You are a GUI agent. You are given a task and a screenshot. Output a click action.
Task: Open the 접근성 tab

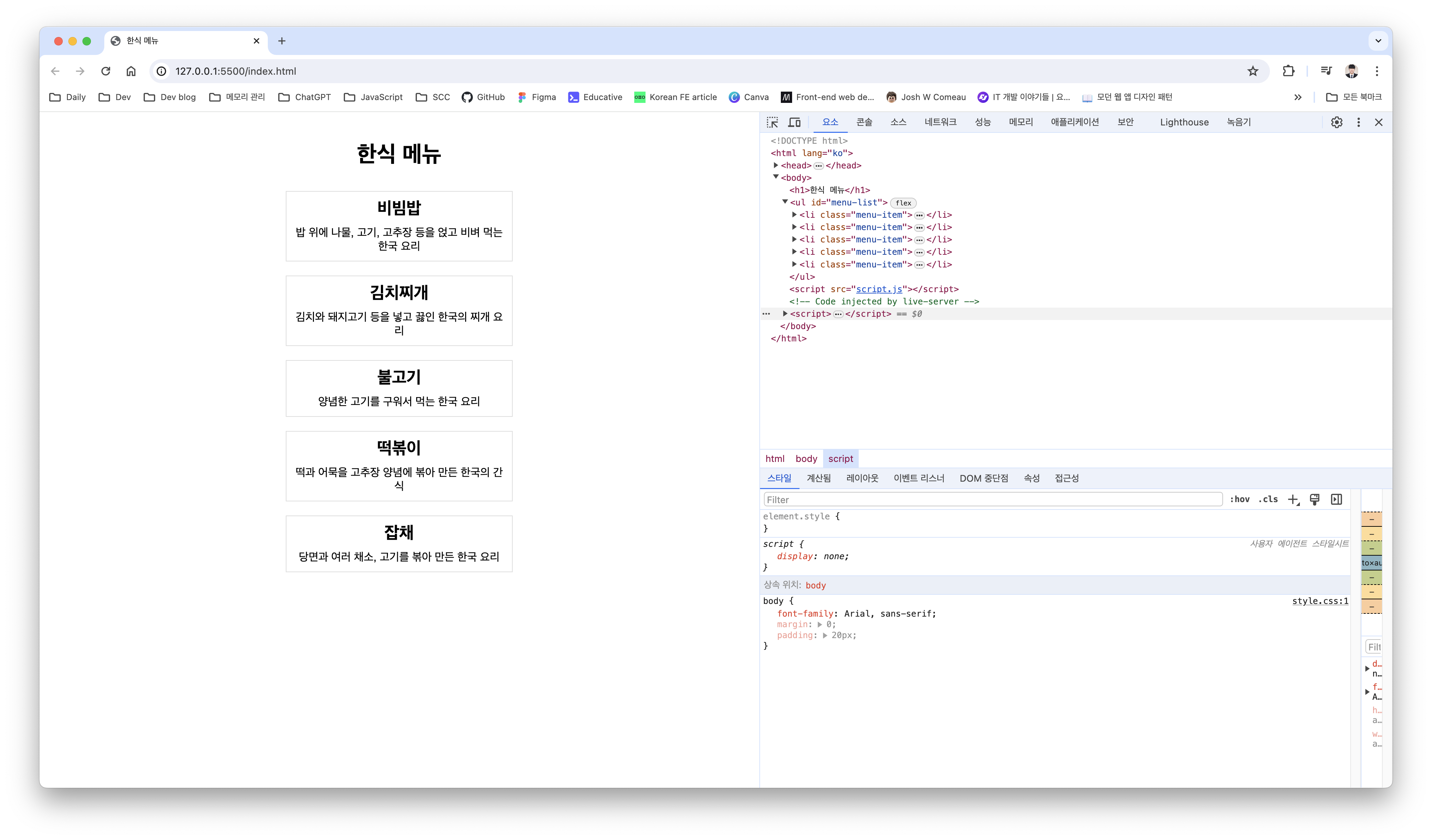[1067, 478]
